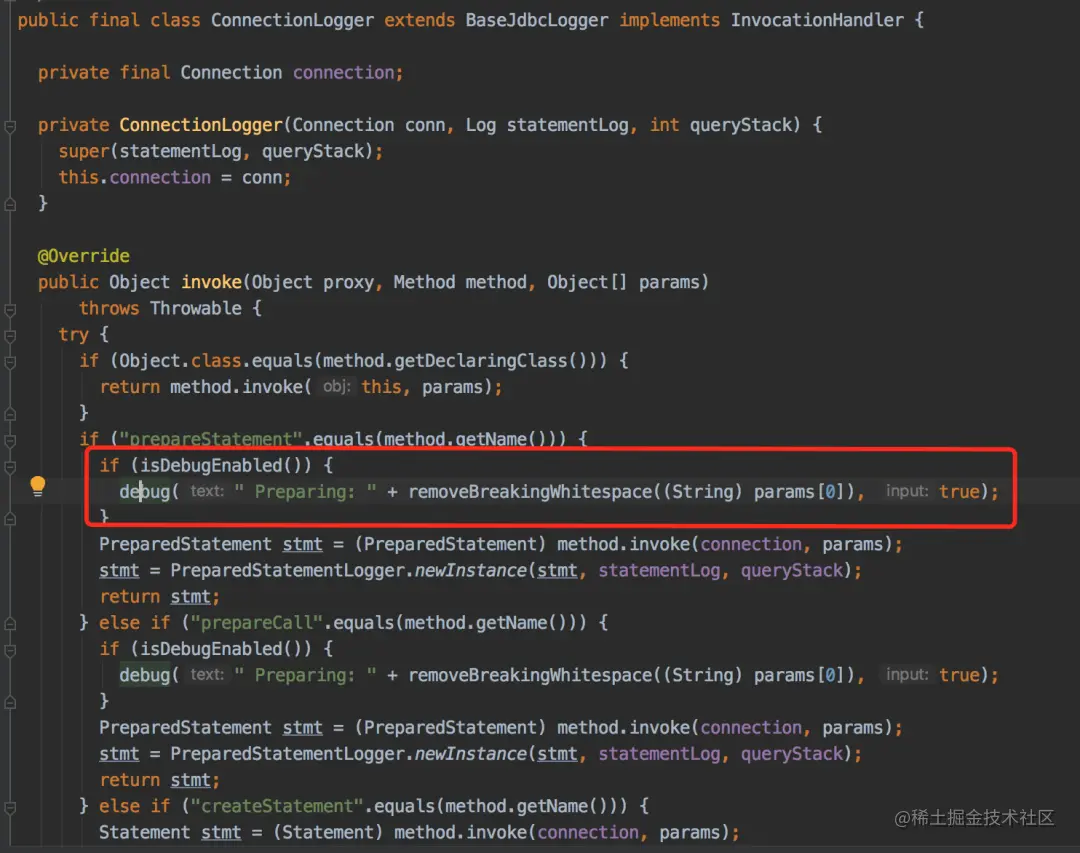Click the yellow lightbulb intention icon

38,486
